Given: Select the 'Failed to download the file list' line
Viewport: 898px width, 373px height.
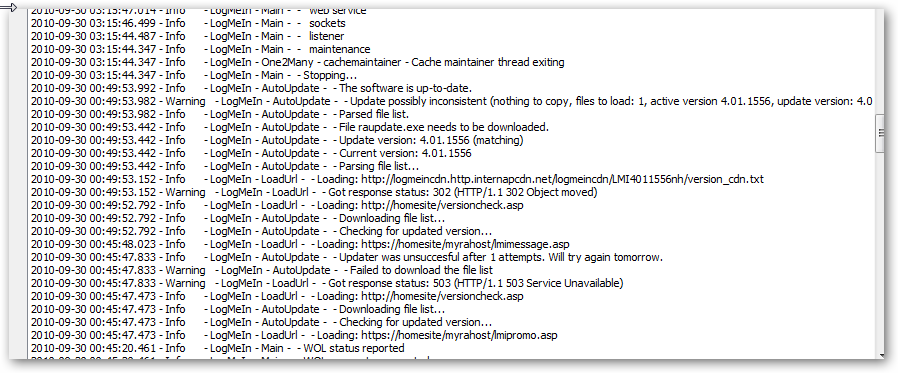Looking at the screenshot, I should click(262, 270).
